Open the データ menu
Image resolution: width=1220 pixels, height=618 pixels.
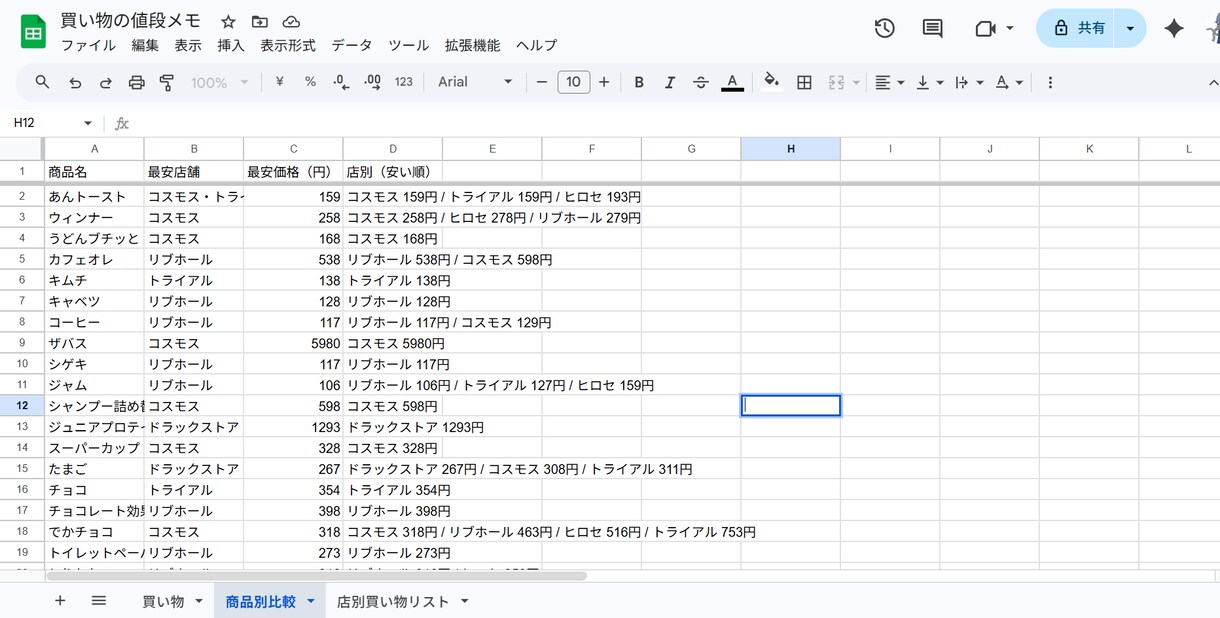[x=352, y=45]
